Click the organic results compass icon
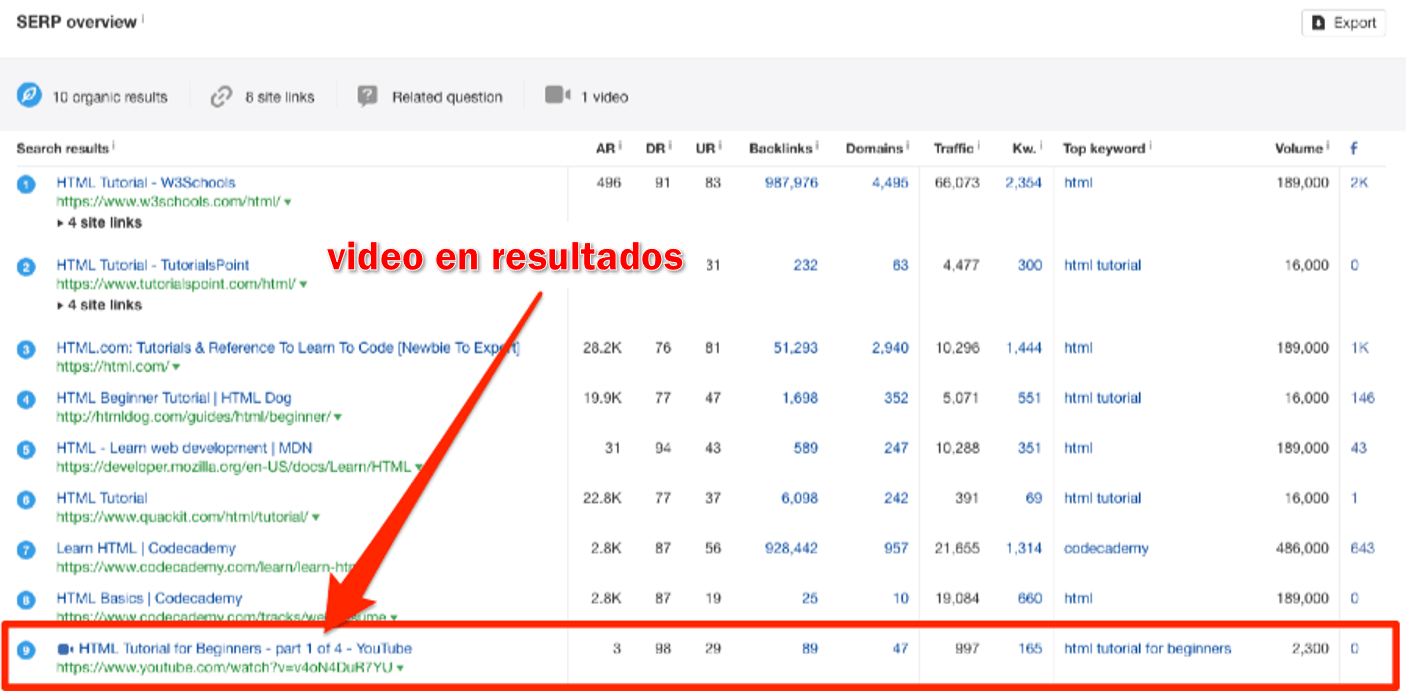The height and width of the screenshot is (691, 1406). pyautogui.click(x=30, y=95)
